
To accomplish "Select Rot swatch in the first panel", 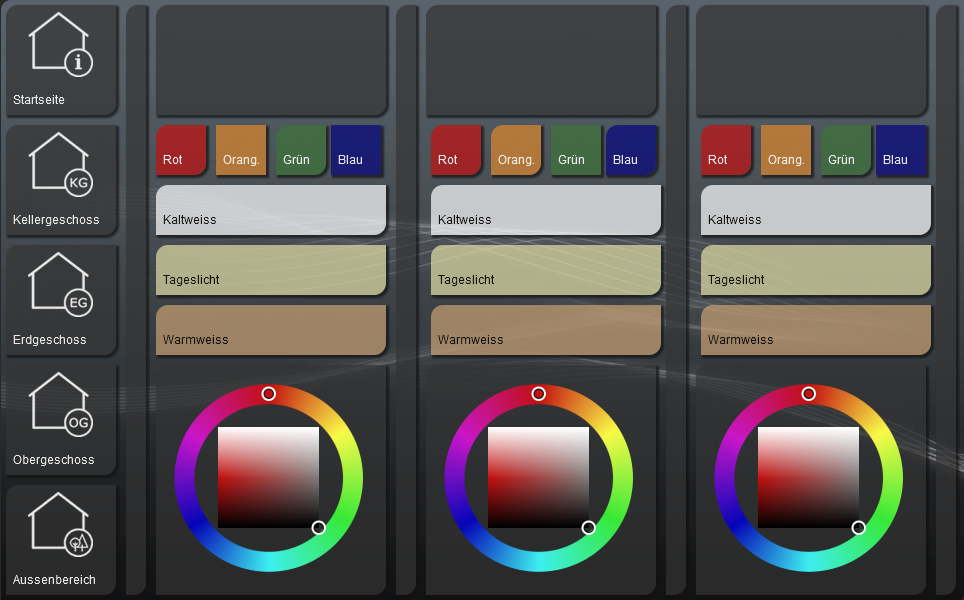I will pos(181,150).
